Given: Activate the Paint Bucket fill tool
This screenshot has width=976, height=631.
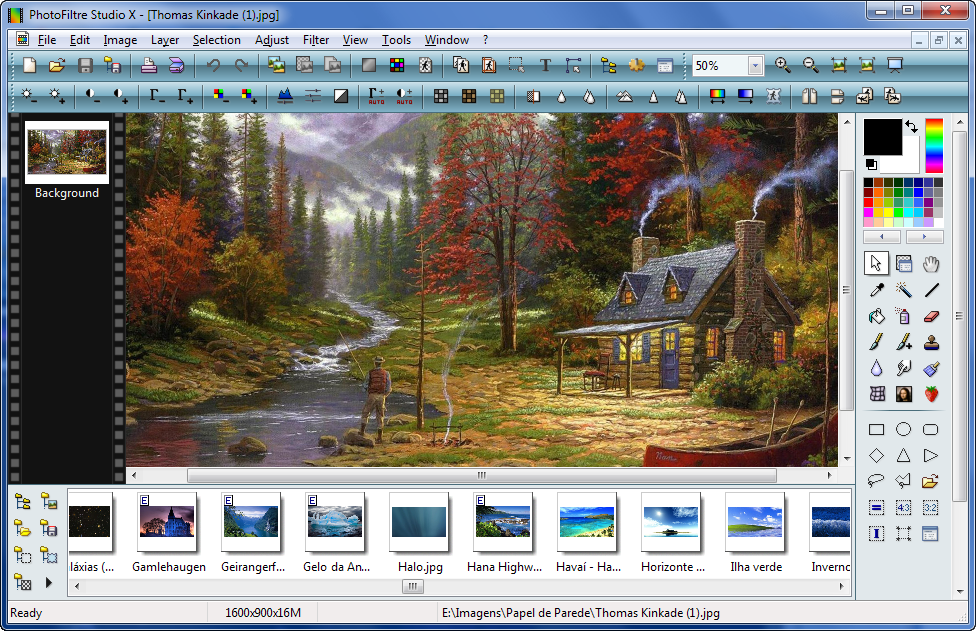Looking at the screenshot, I should tap(875, 316).
